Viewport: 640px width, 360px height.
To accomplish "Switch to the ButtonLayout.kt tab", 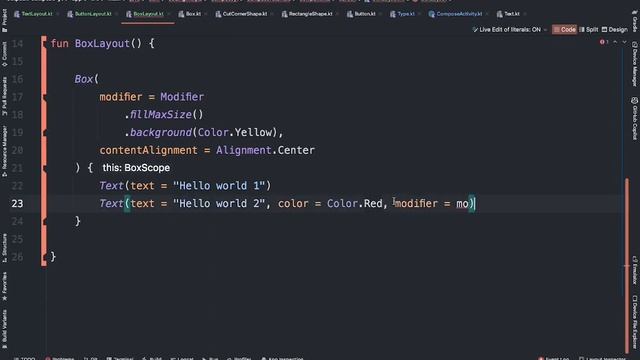I will click(93, 14).
